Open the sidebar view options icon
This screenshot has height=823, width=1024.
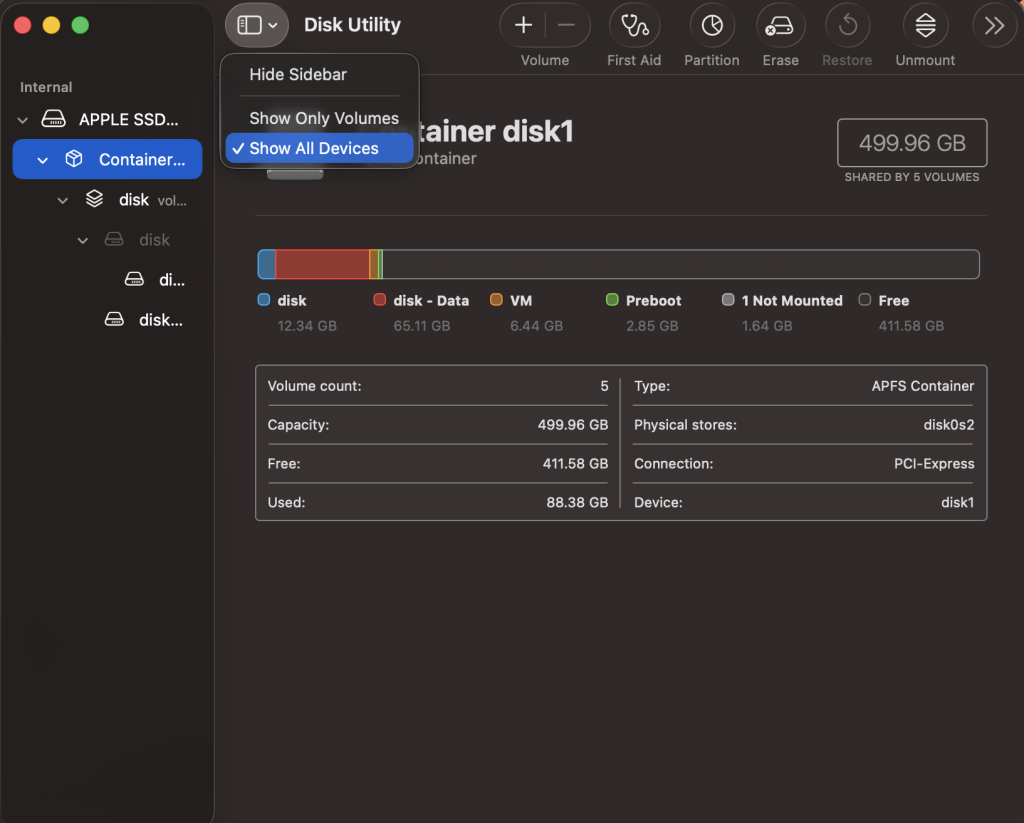click(x=256, y=24)
